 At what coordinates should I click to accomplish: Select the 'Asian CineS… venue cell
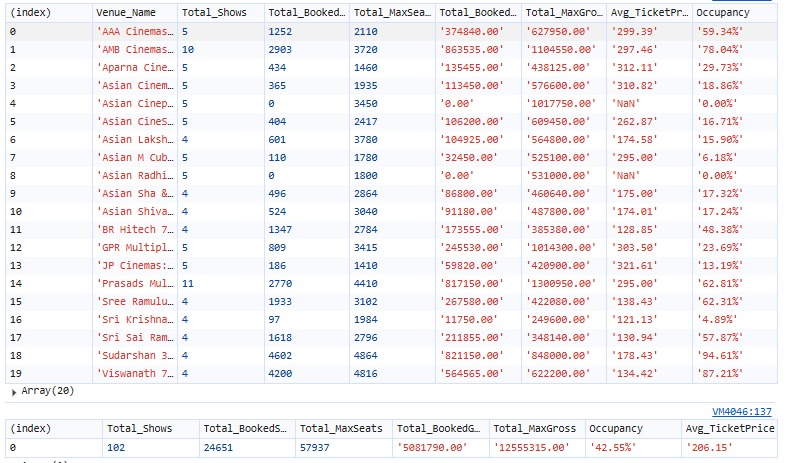(135, 122)
